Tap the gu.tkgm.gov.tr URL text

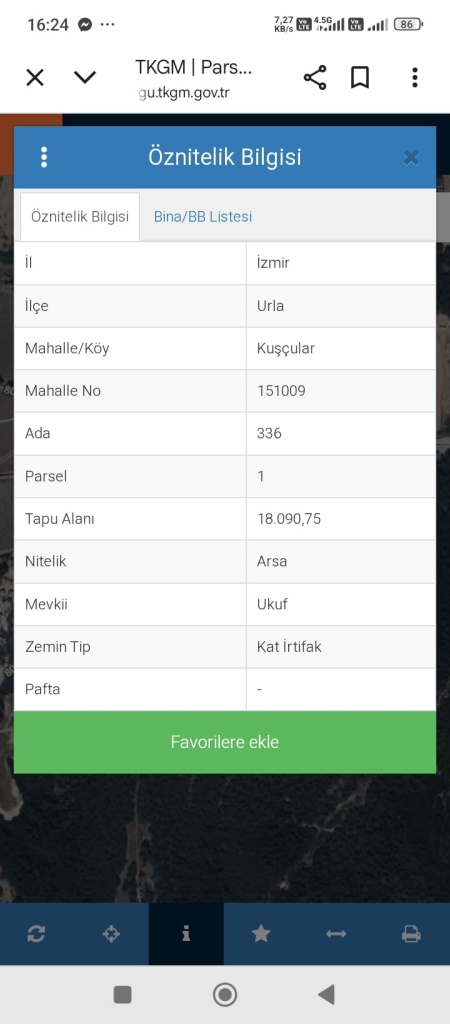[x=184, y=92]
